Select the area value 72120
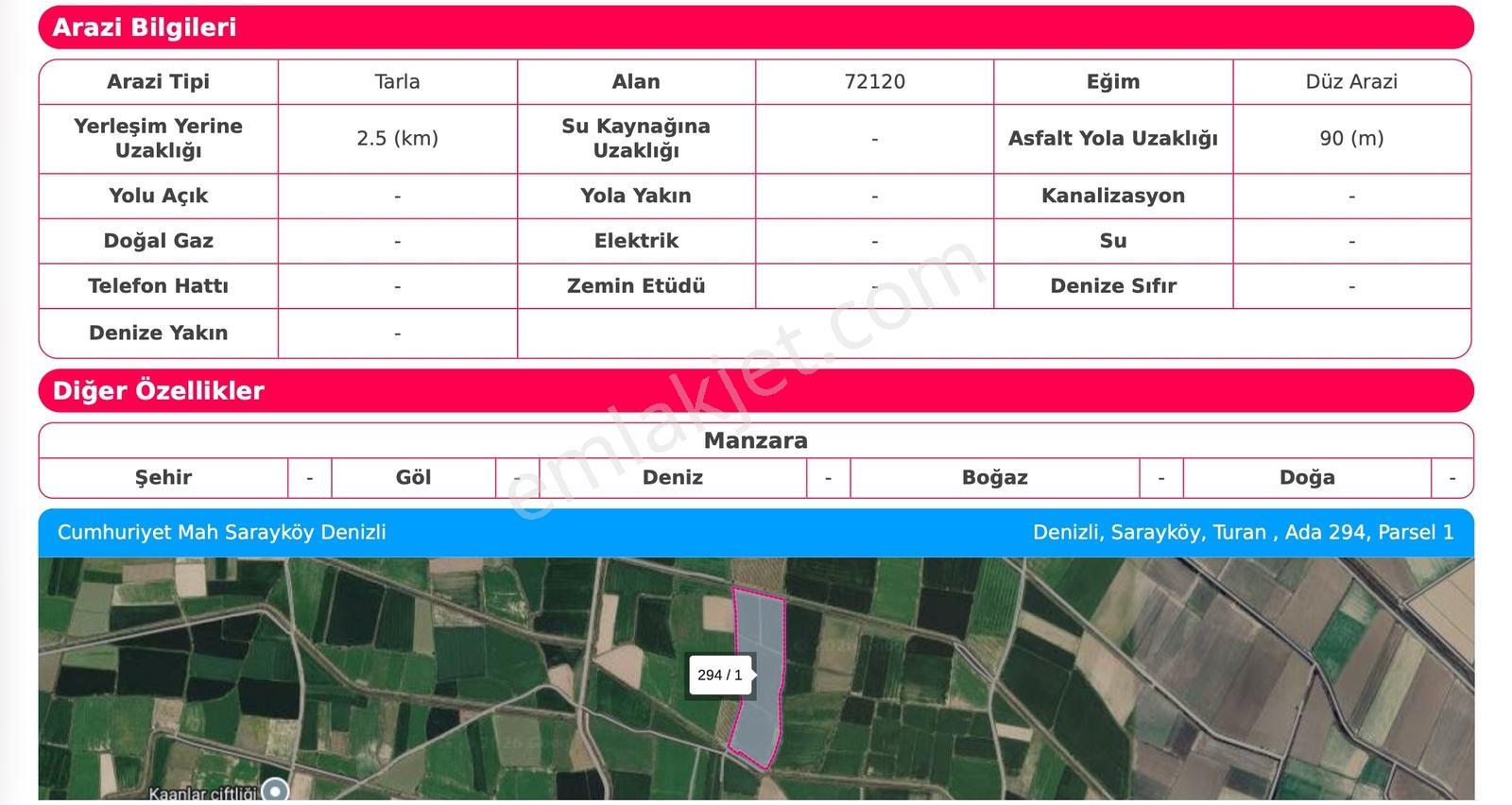 coord(875,82)
